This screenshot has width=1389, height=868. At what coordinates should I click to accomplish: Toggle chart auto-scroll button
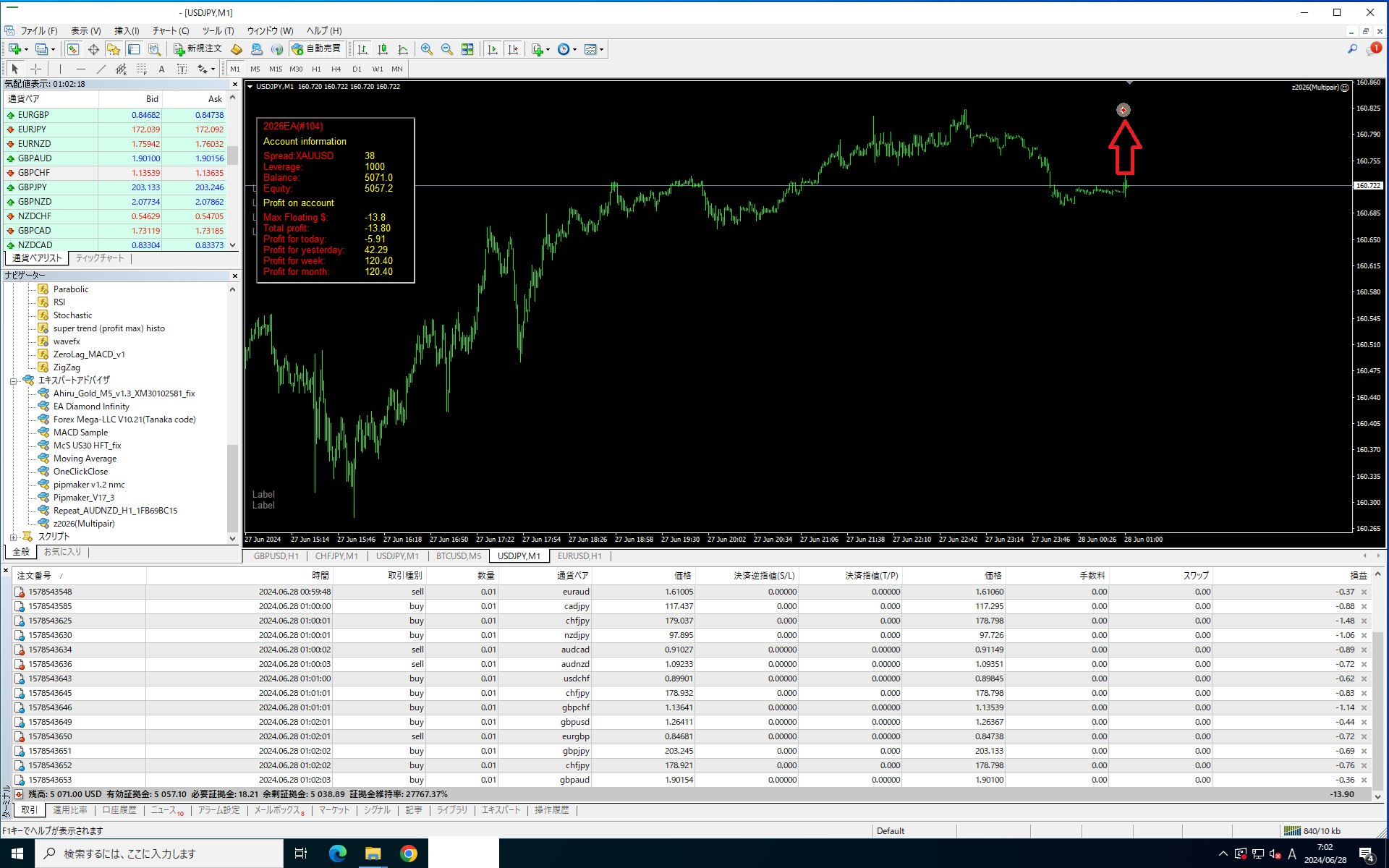pos(493,49)
